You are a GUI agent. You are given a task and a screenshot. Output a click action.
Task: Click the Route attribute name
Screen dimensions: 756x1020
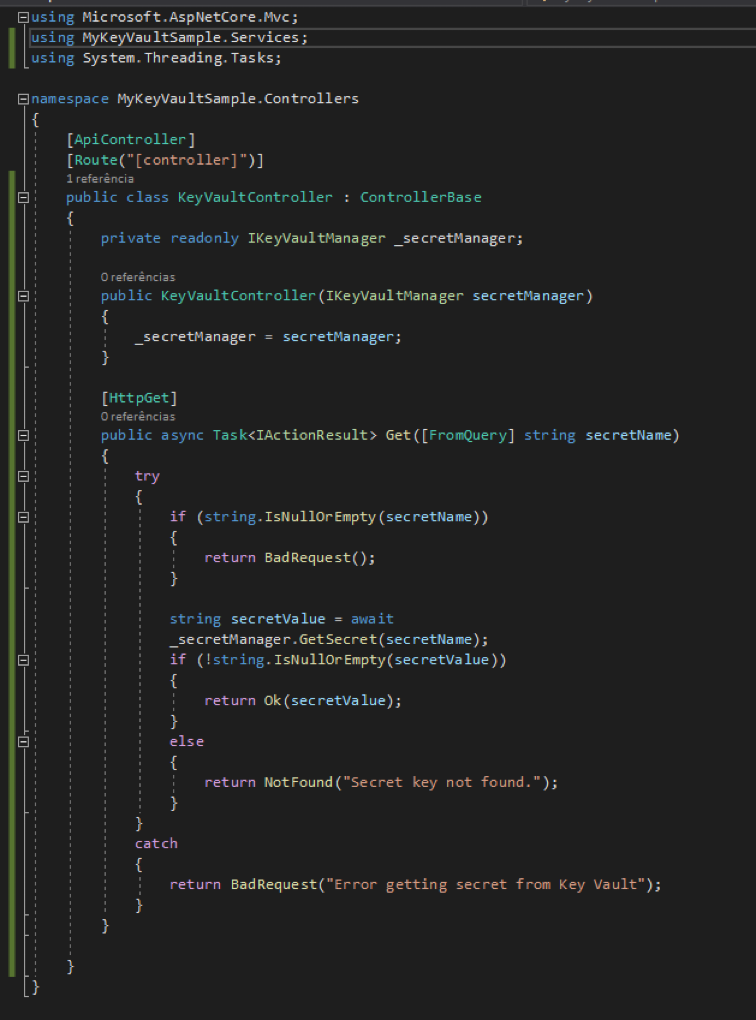pos(95,160)
